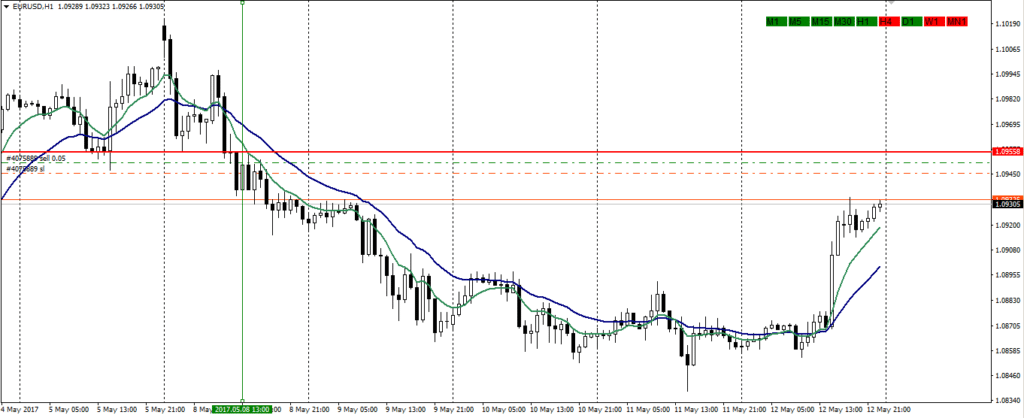
Task: Click the chart shift triangle marker at top
Action: [890, 3]
